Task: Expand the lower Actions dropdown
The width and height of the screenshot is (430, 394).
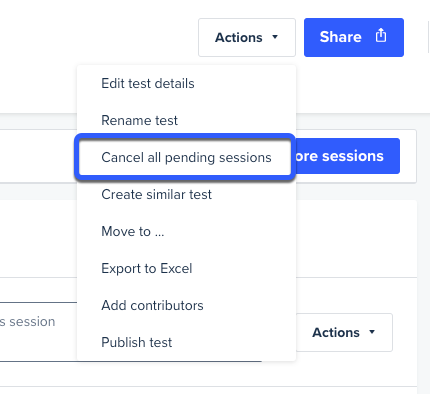Action: click(x=344, y=332)
